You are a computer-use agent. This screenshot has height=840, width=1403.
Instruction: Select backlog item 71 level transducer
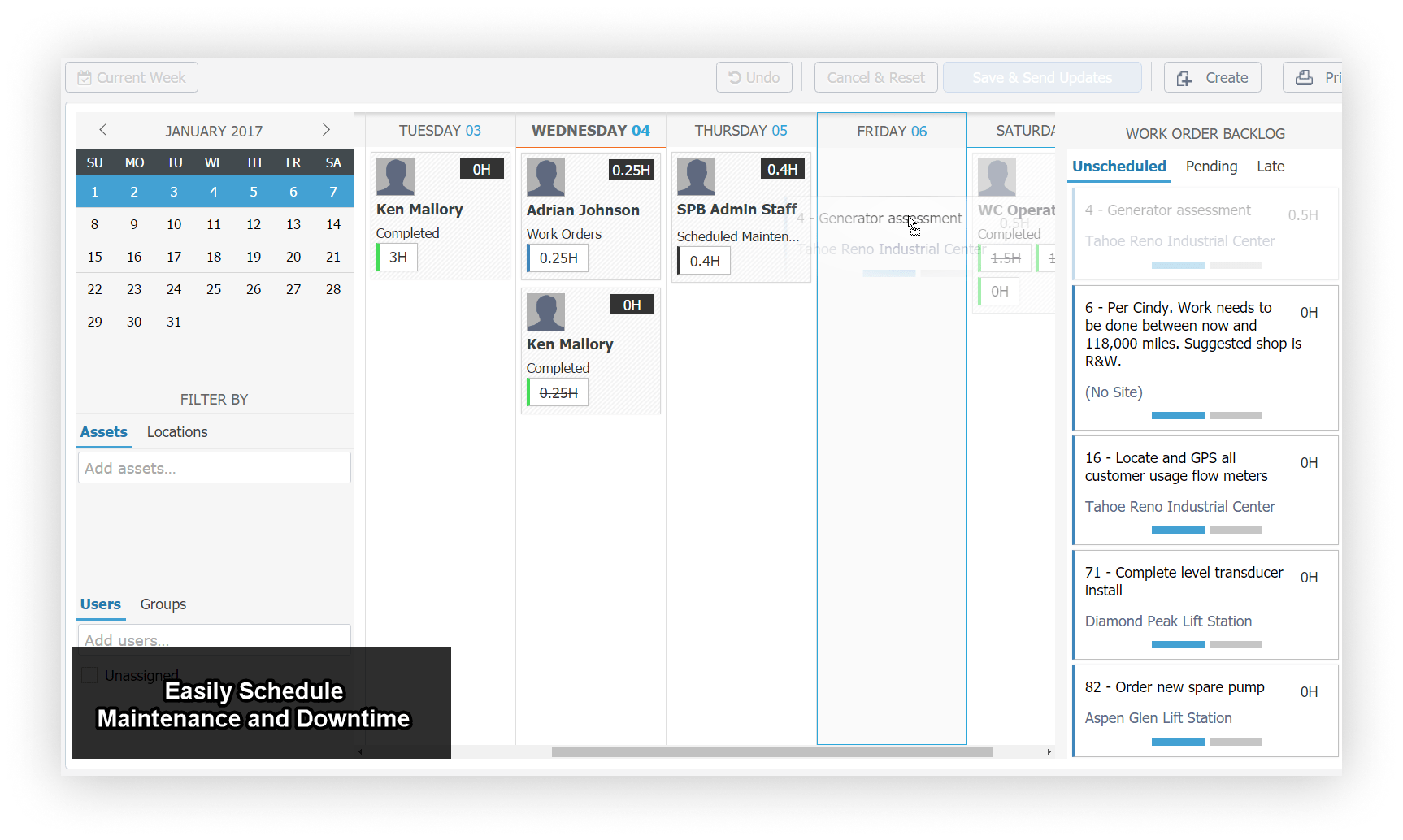click(x=1205, y=604)
